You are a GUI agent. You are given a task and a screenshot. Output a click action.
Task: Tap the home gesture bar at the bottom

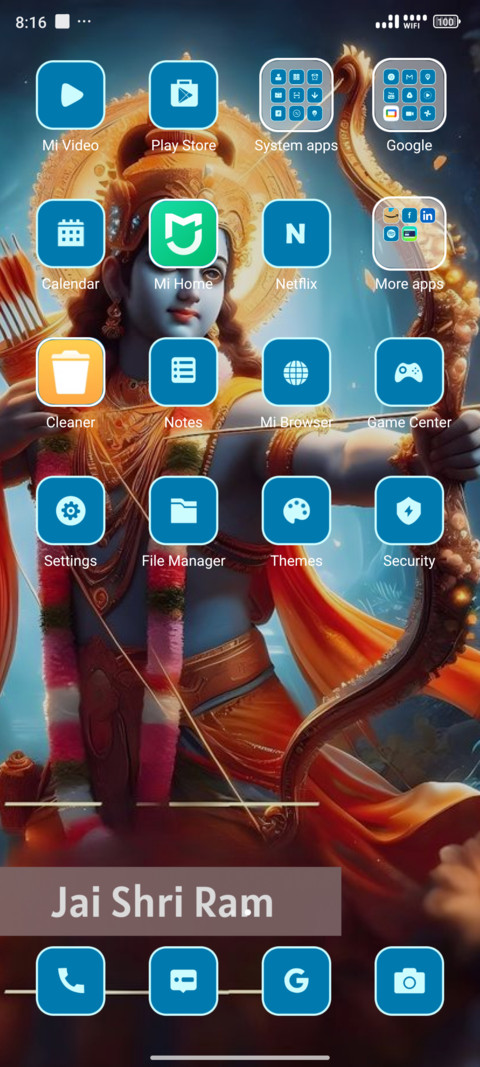[x=240, y=1057]
